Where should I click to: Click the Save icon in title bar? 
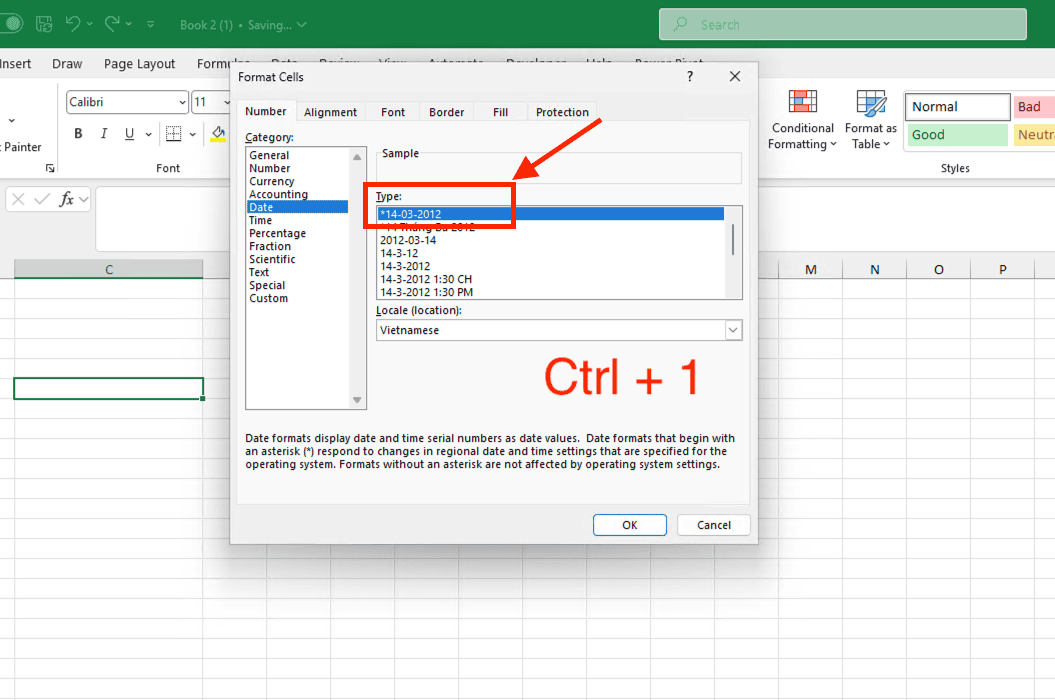pyautogui.click(x=44, y=24)
